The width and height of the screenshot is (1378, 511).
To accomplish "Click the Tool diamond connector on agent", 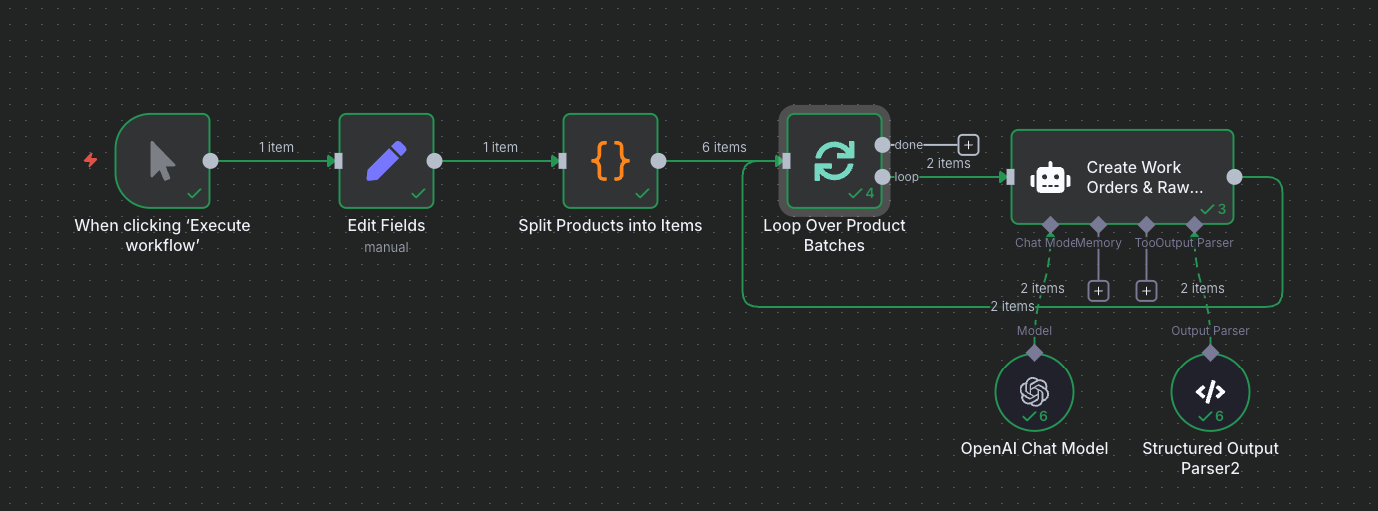I will click(x=1146, y=224).
